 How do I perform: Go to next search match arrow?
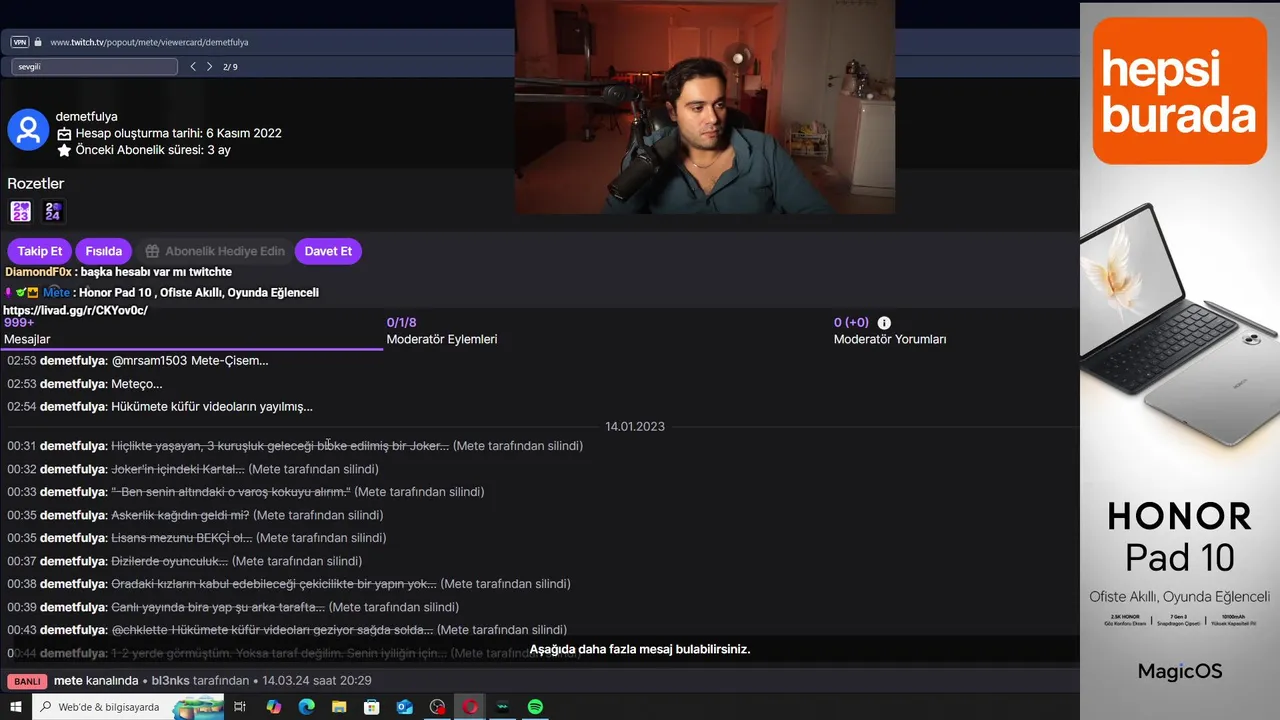(209, 67)
